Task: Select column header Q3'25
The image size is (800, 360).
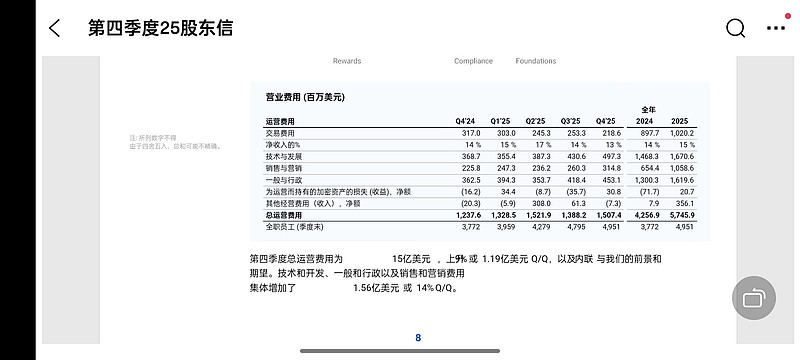Action: point(570,121)
